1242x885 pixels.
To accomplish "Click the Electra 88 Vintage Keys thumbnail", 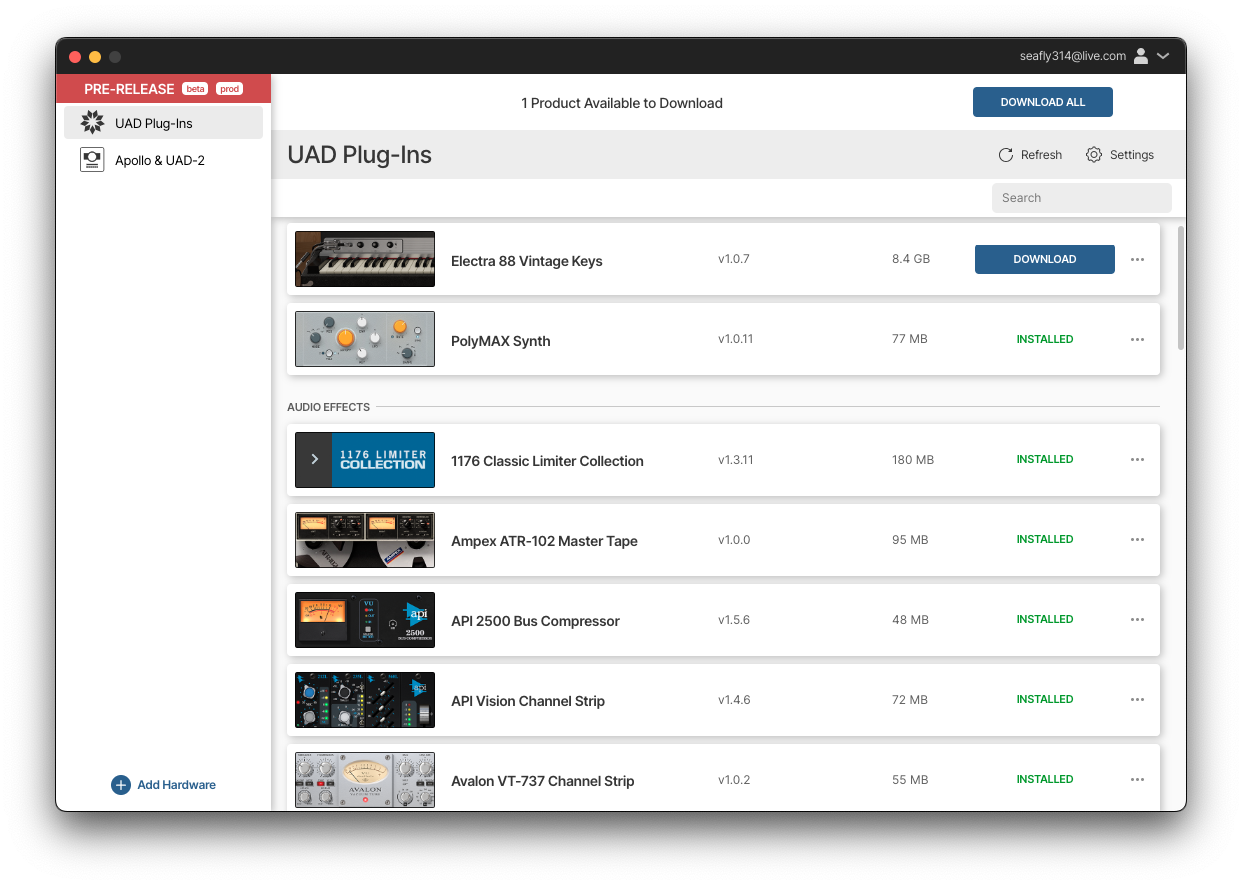I will (x=365, y=259).
